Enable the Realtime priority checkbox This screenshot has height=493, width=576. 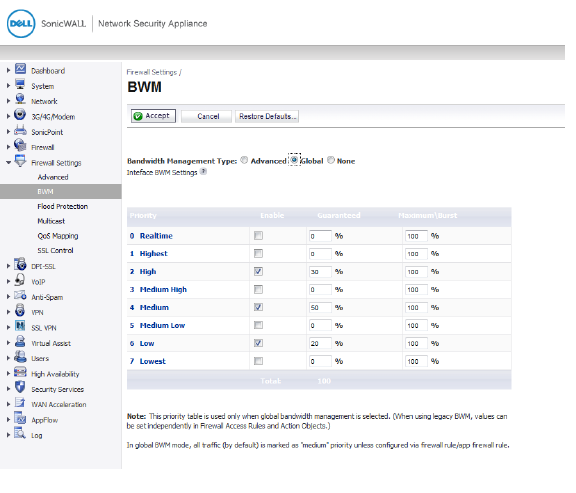259,235
